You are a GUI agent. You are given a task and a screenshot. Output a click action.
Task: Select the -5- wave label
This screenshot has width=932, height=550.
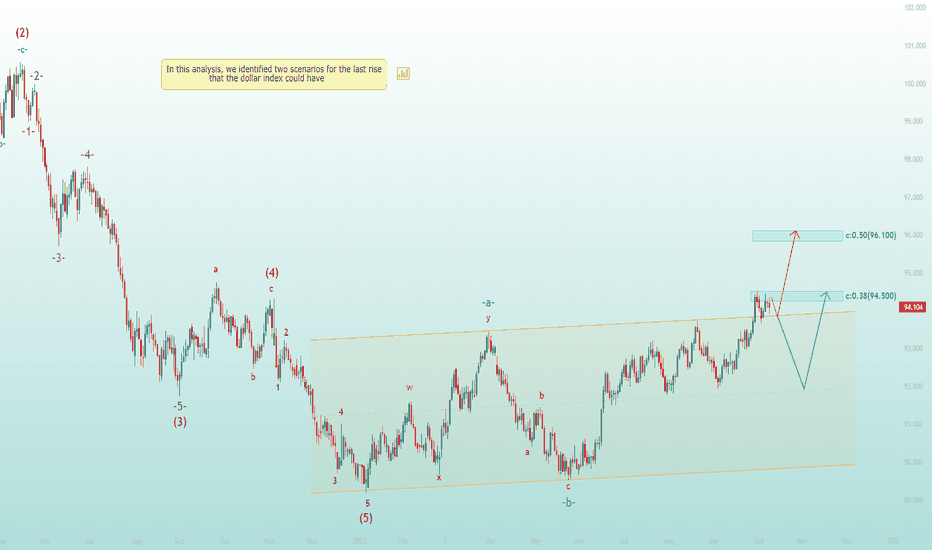point(180,407)
